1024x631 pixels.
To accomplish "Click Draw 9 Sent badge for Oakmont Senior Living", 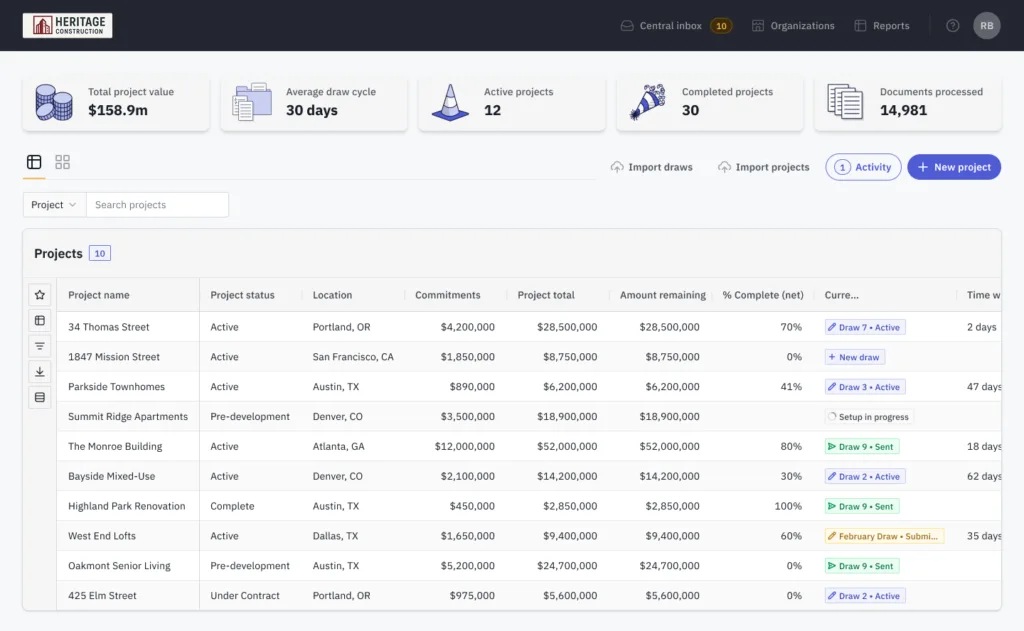I will click(862, 566).
